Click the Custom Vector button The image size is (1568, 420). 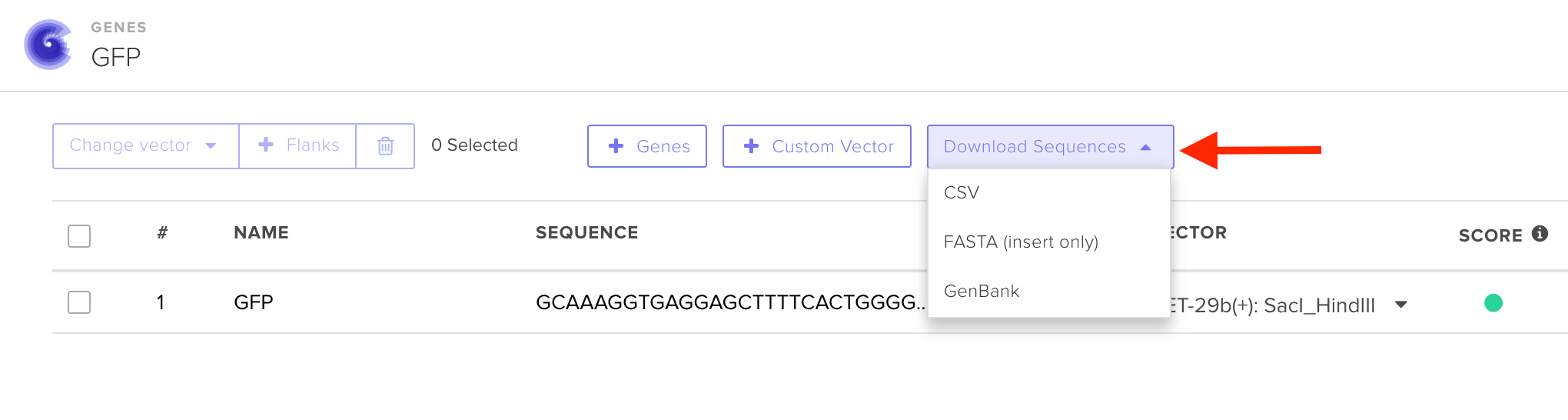coord(816,146)
